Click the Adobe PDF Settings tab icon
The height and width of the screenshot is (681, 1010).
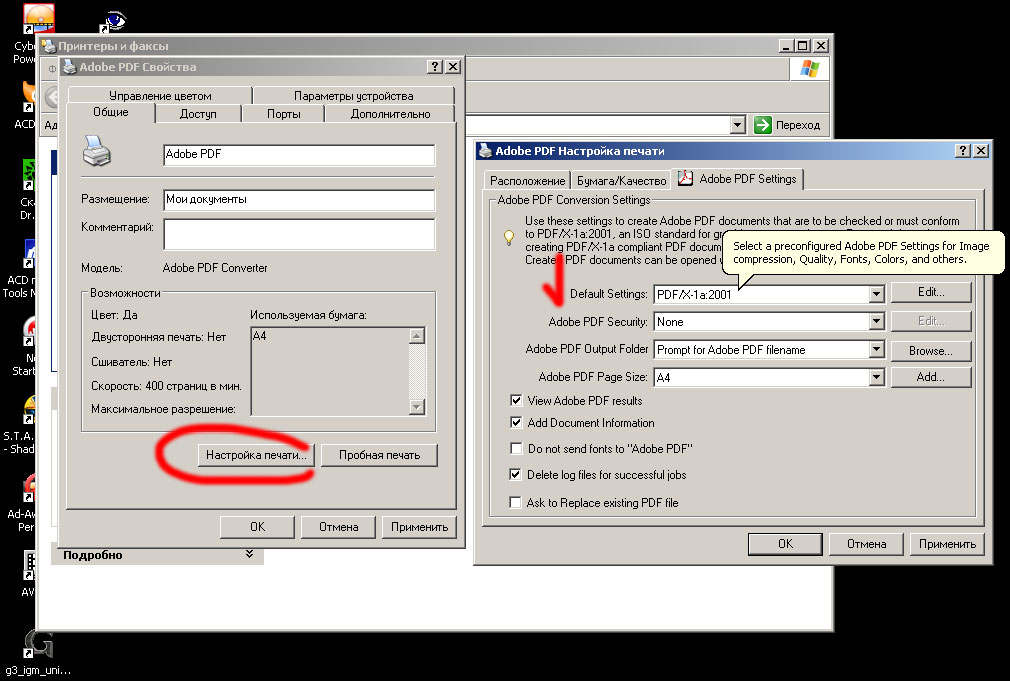[685, 178]
